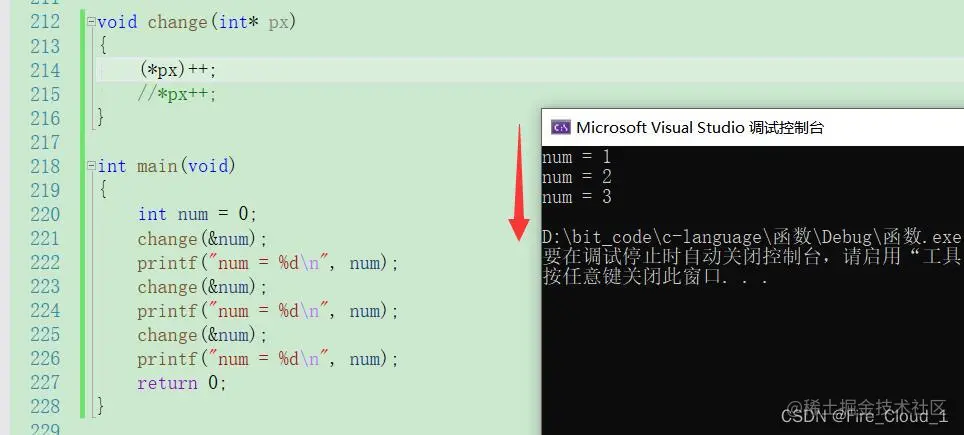
Task: Click the printf statement on line 222
Action: click(x=268, y=263)
